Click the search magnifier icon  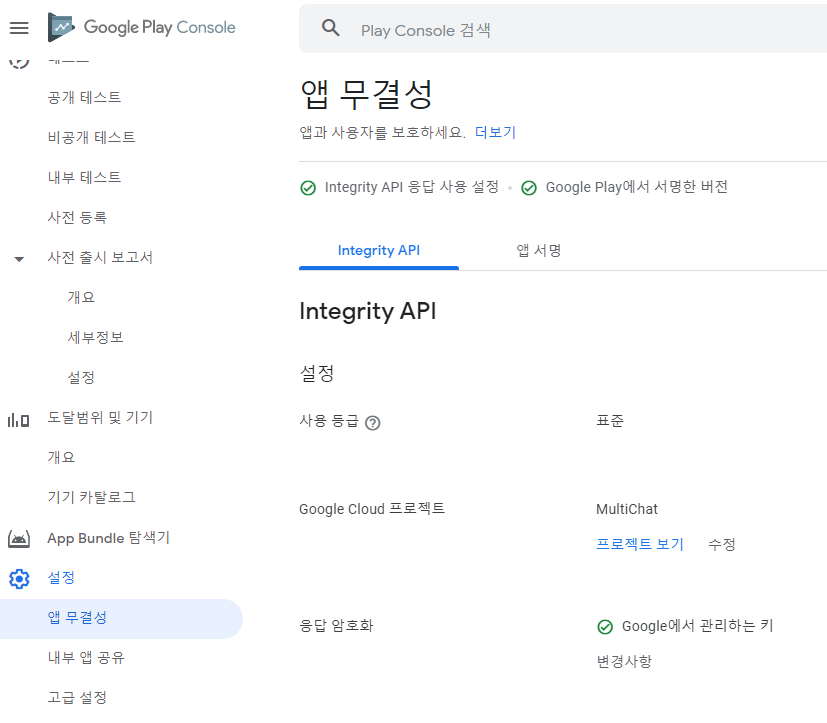click(x=331, y=27)
